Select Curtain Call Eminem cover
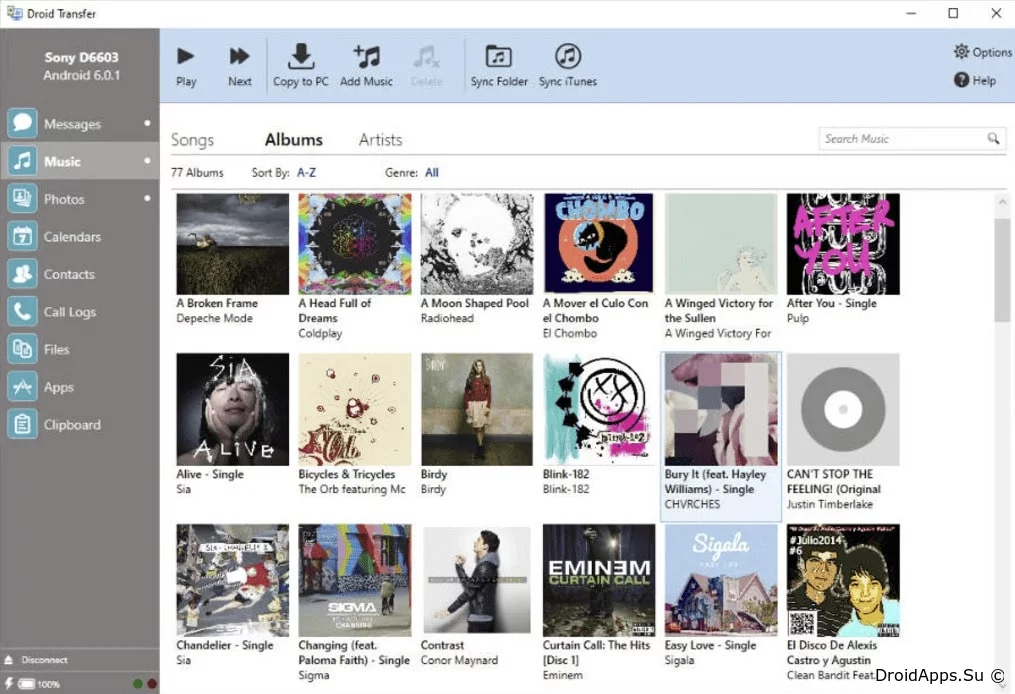This screenshot has height=694, width=1015. point(599,580)
